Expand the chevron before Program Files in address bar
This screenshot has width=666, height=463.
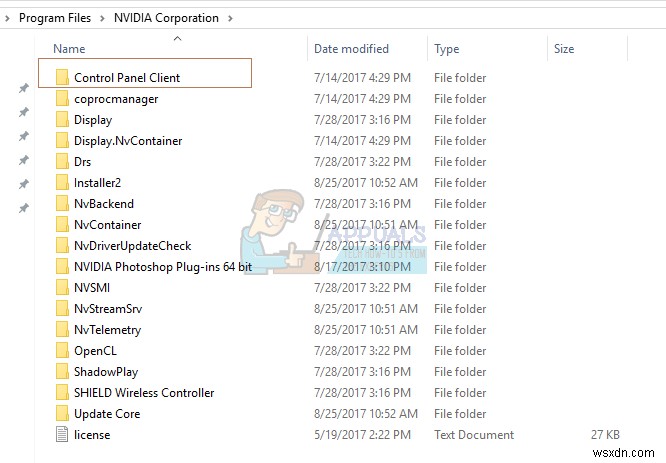coord(7,18)
